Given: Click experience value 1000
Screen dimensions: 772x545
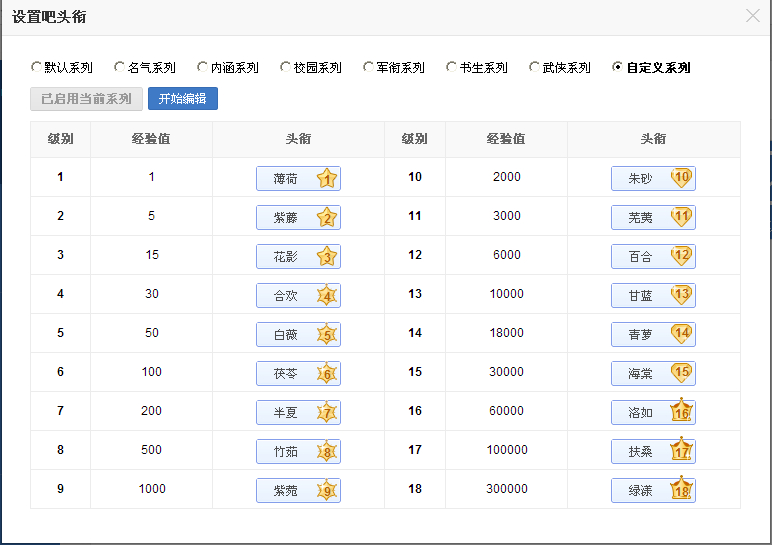Looking at the screenshot, I should click(152, 488).
